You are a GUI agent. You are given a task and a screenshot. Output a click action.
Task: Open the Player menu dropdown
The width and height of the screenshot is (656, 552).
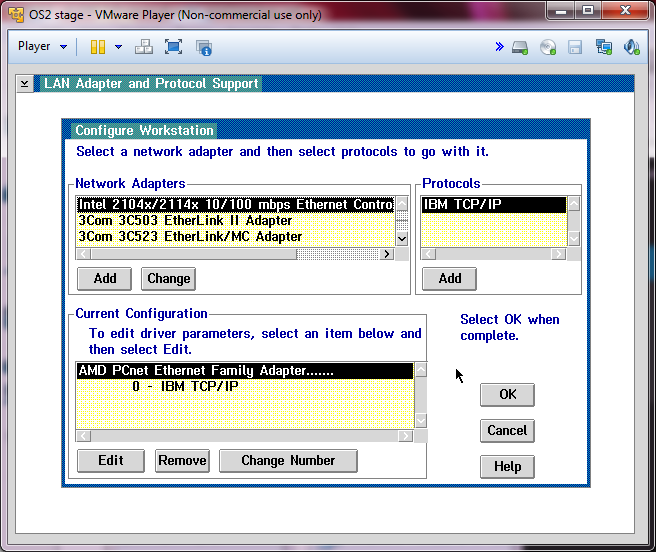click(x=42, y=46)
